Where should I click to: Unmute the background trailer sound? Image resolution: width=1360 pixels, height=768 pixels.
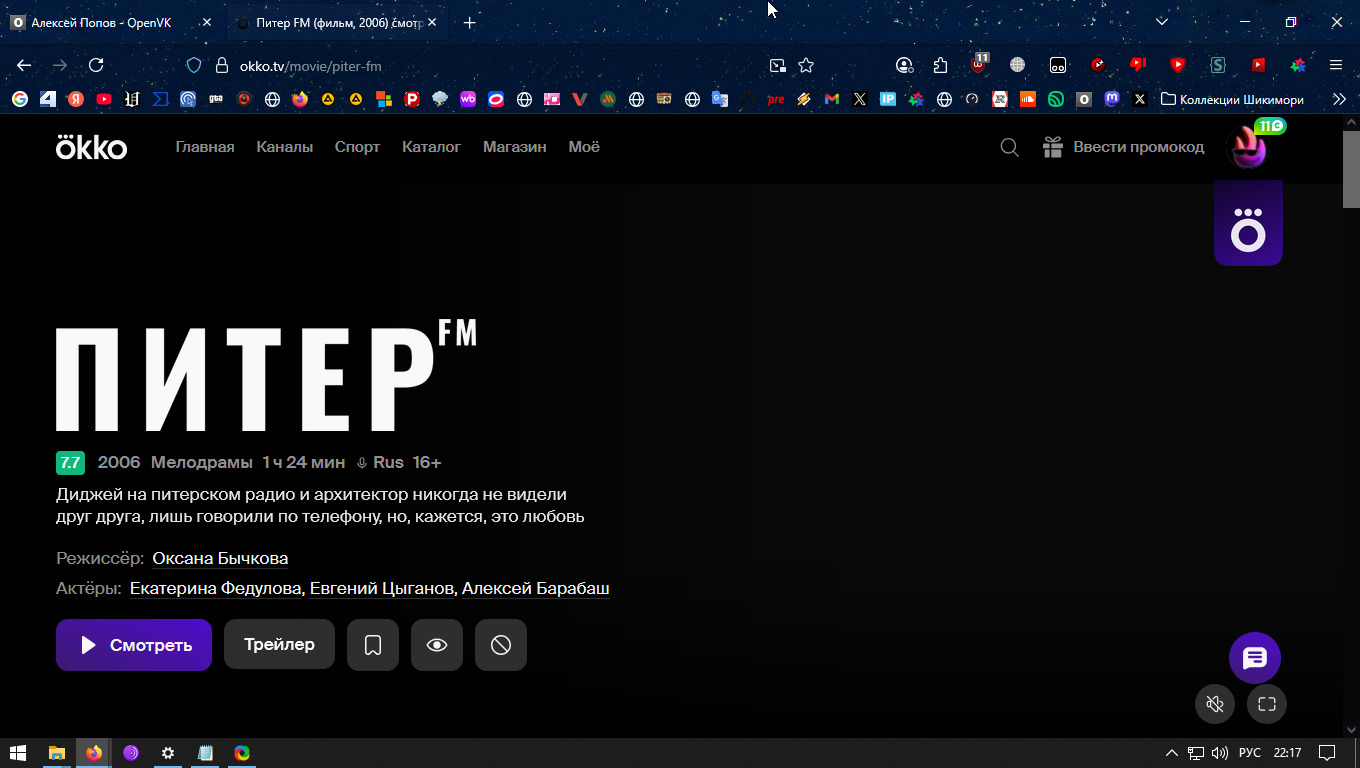click(1215, 704)
